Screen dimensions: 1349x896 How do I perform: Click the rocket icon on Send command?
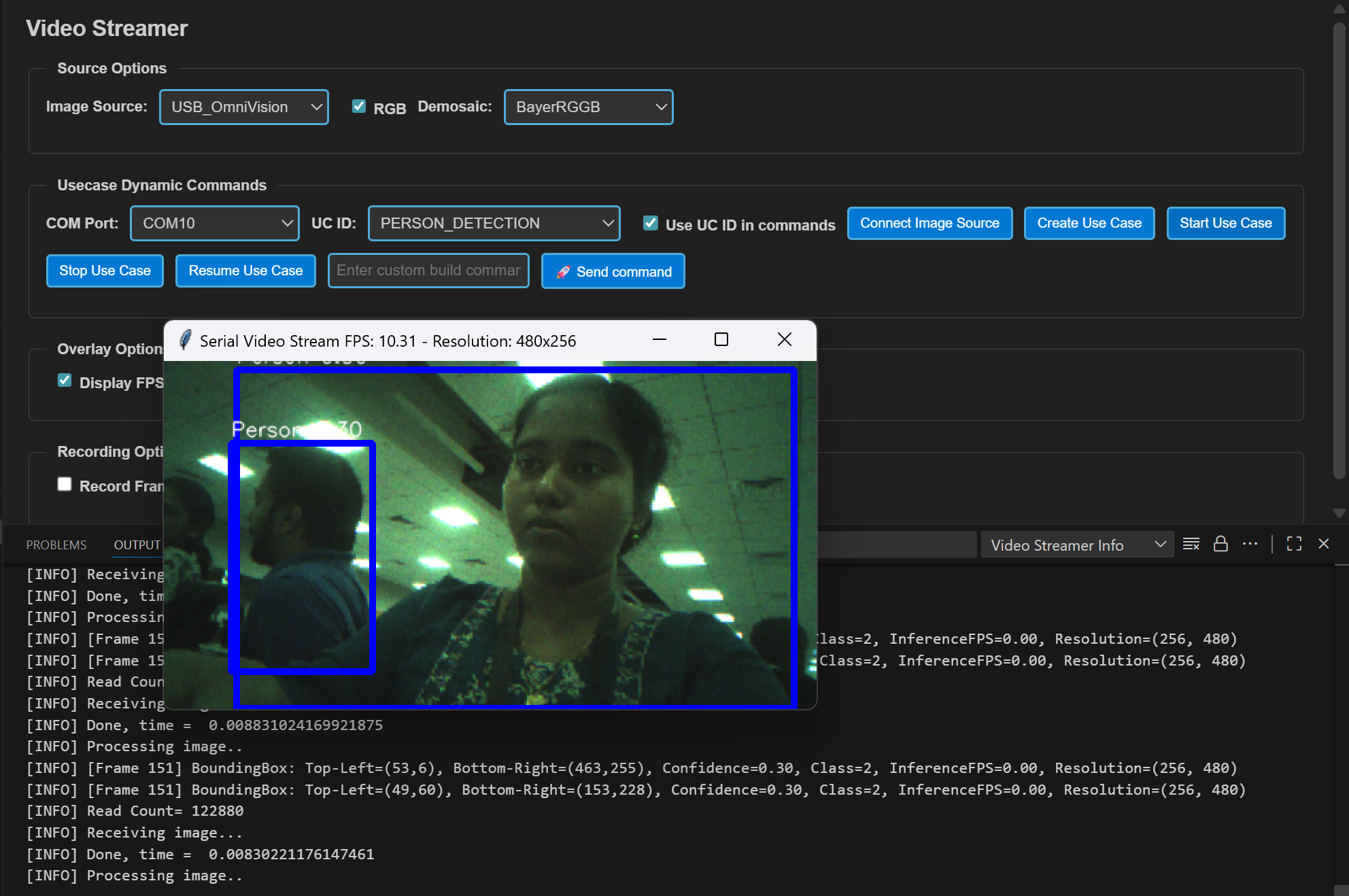[x=564, y=271]
